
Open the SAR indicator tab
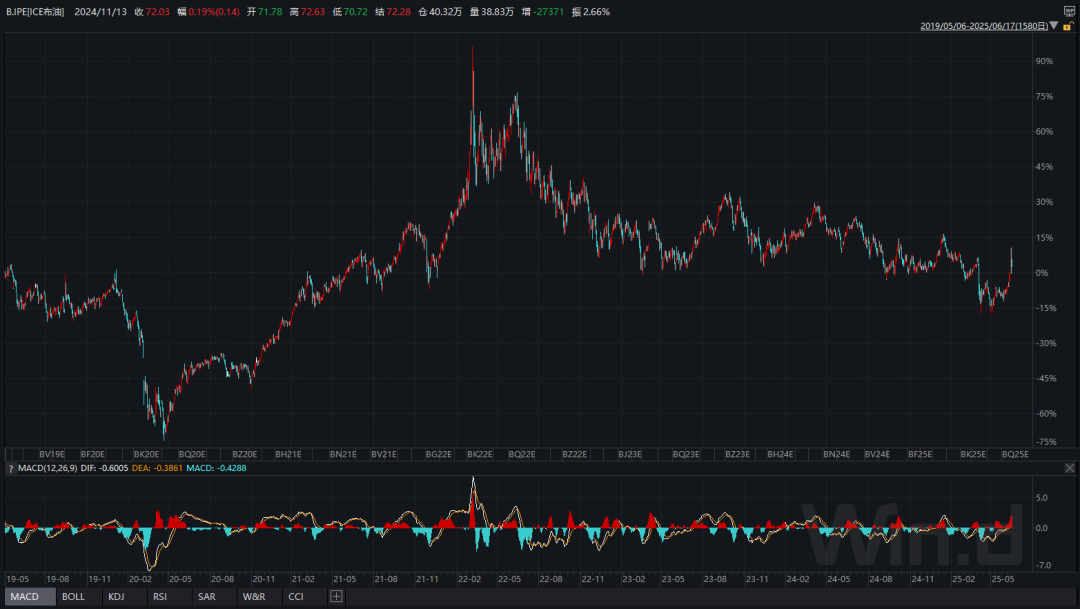[x=206, y=596]
